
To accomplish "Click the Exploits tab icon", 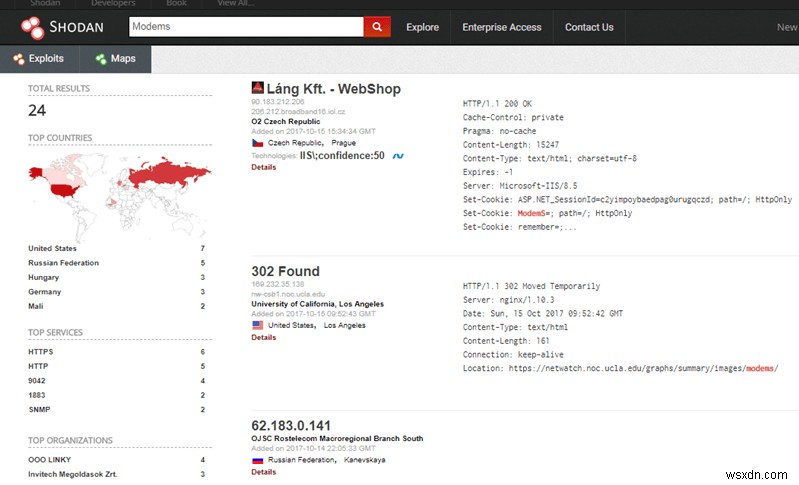I will click(x=19, y=59).
